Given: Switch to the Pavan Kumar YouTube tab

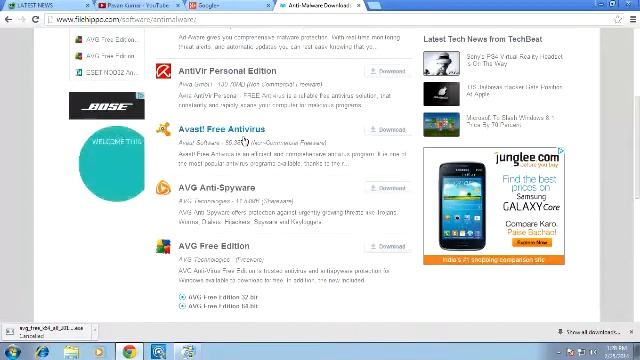Looking at the screenshot, I should (138, 6).
